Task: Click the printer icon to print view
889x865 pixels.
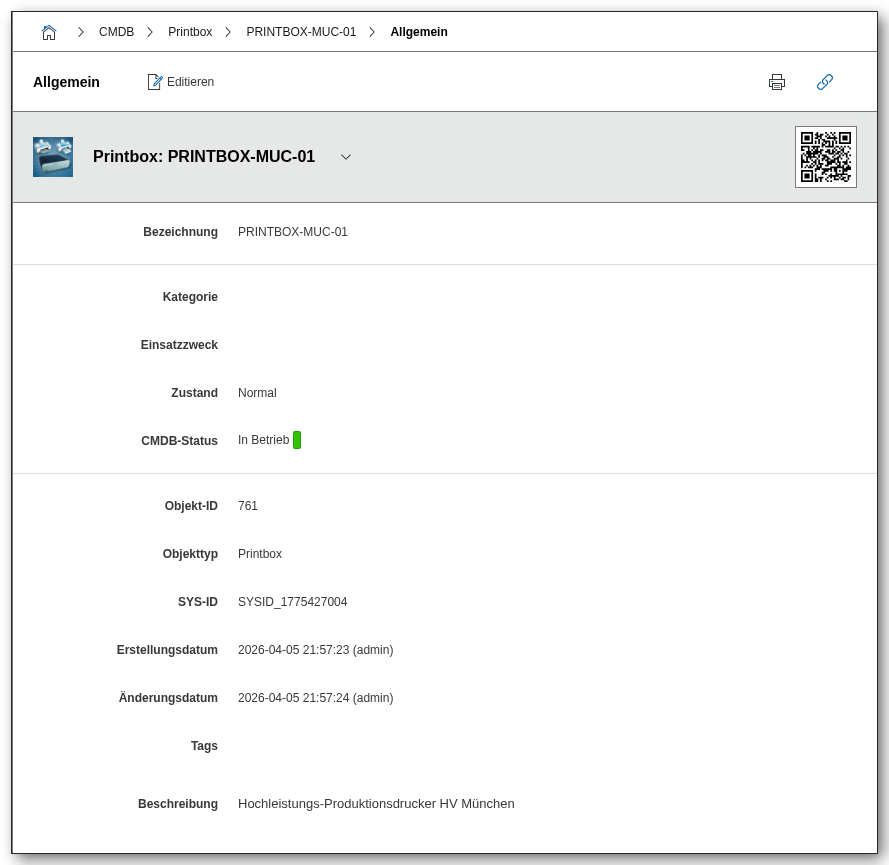Action: pyautogui.click(x=777, y=82)
